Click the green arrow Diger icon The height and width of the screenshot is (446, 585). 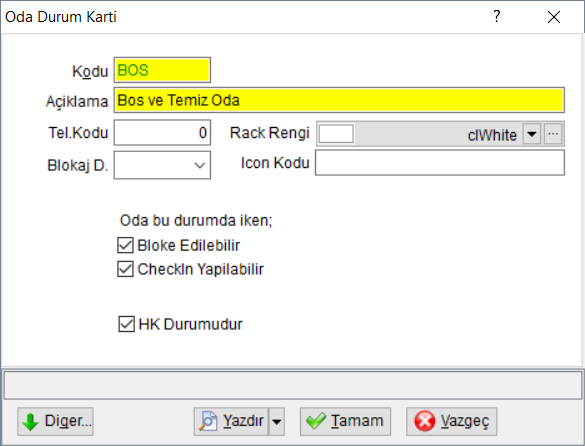click(x=31, y=422)
